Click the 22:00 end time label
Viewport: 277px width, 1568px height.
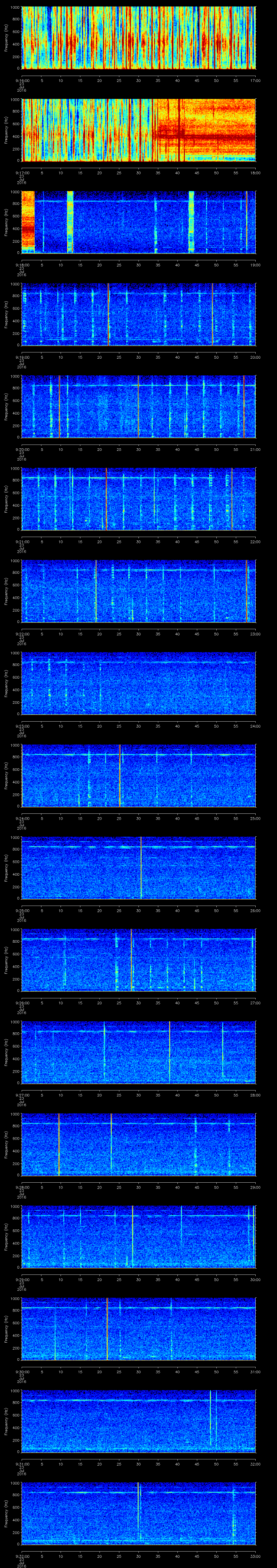pyautogui.click(x=255, y=542)
